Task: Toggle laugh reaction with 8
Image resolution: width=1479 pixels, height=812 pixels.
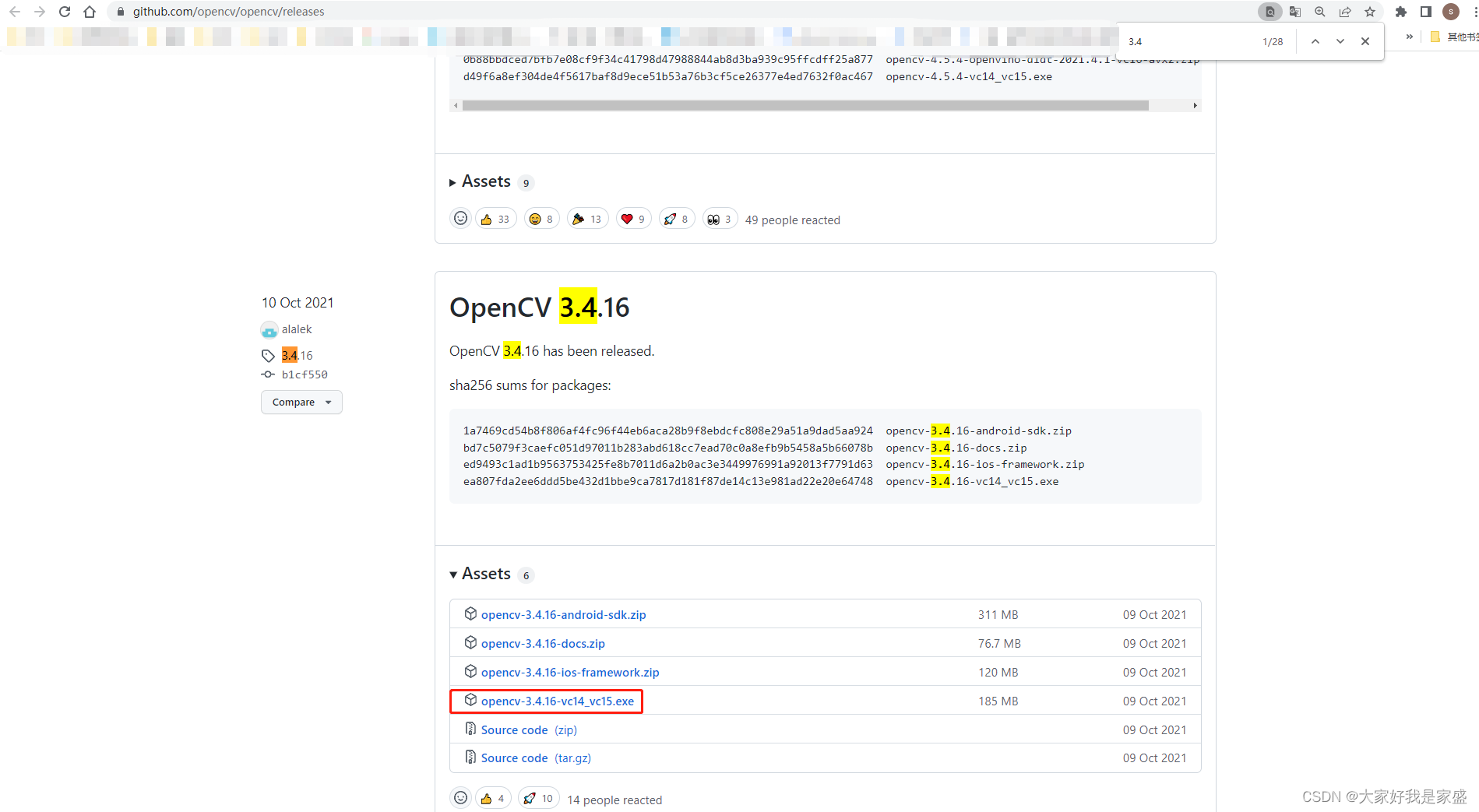Action: (x=541, y=219)
